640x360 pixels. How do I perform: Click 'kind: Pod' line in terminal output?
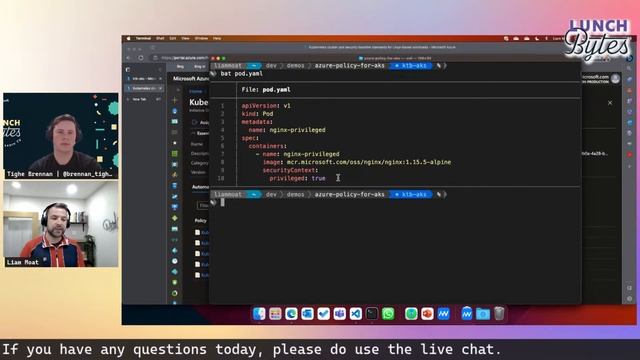[257, 114]
